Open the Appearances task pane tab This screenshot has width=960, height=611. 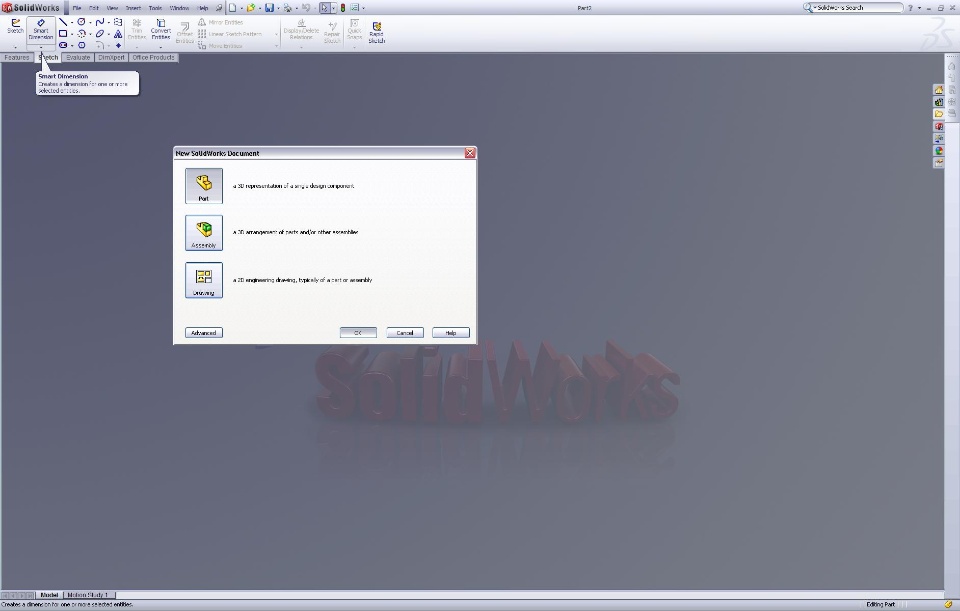click(939, 151)
